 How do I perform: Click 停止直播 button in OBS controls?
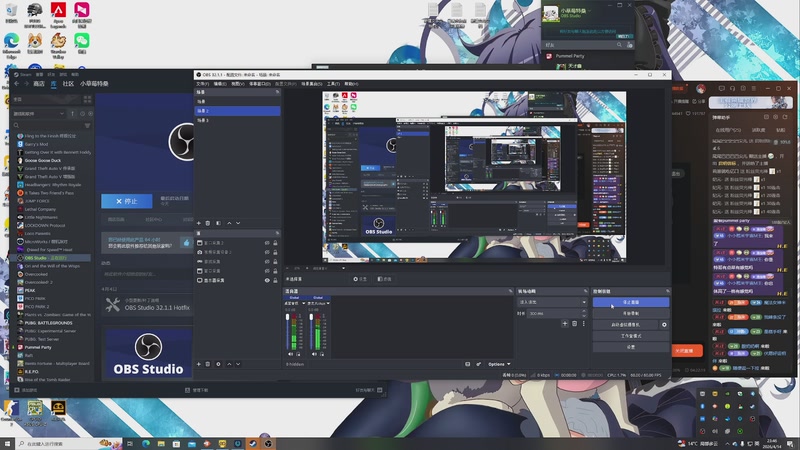tap(631, 302)
